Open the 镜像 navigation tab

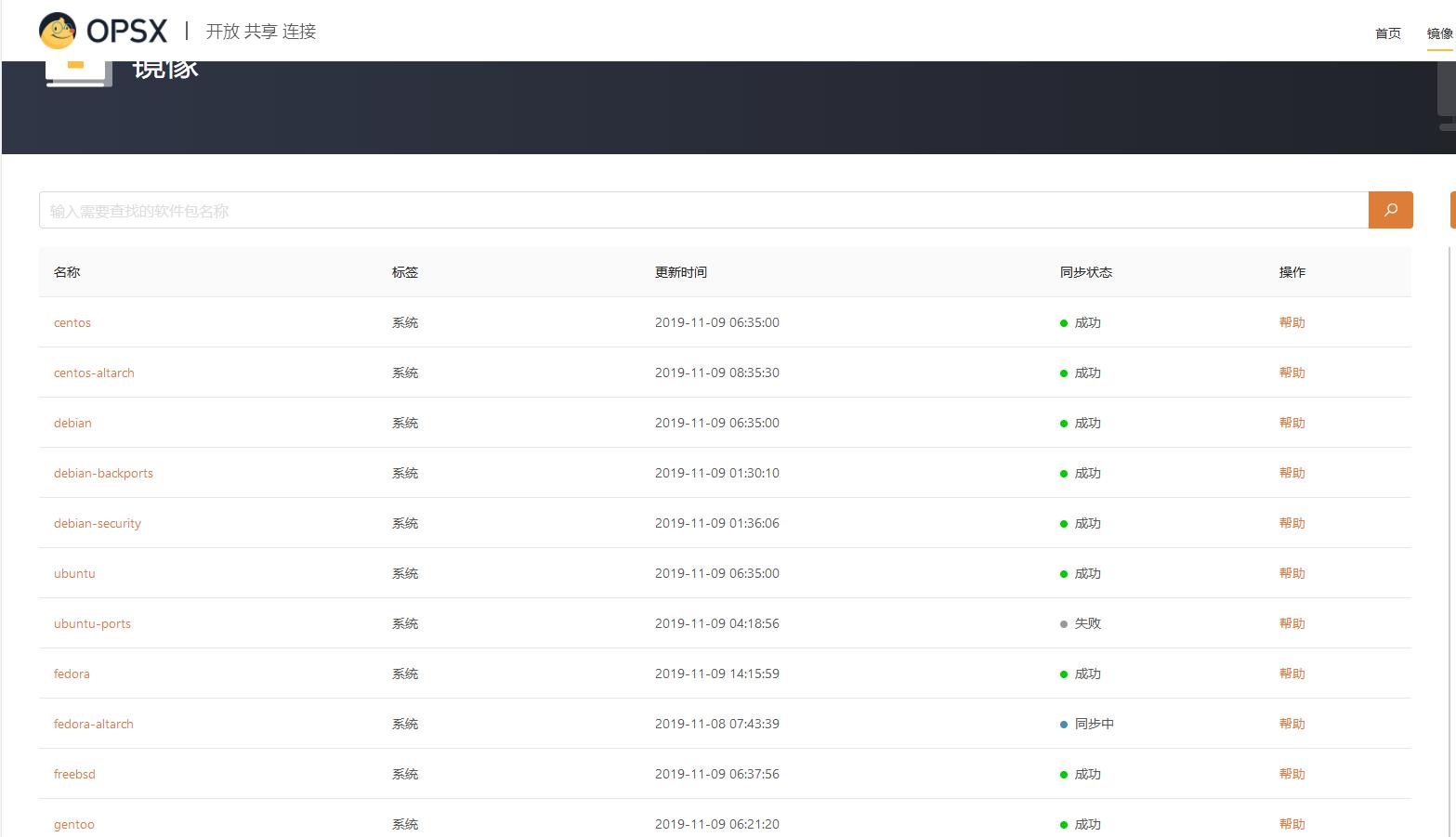[x=1439, y=33]
